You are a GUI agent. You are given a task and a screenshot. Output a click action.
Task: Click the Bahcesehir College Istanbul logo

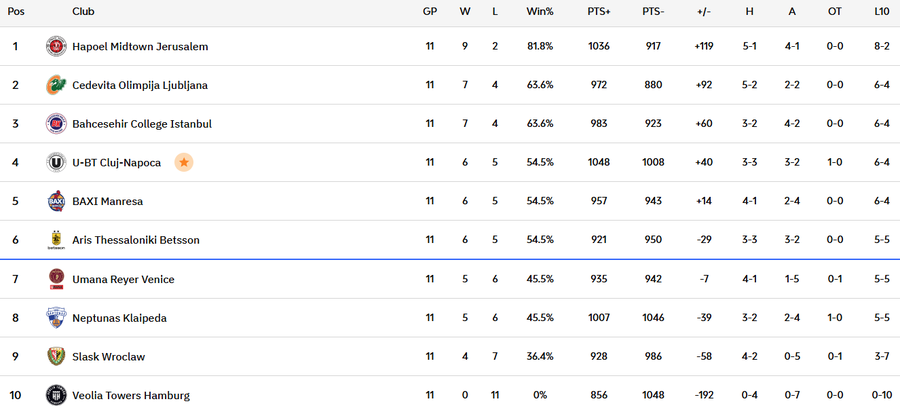pos(57,124)
